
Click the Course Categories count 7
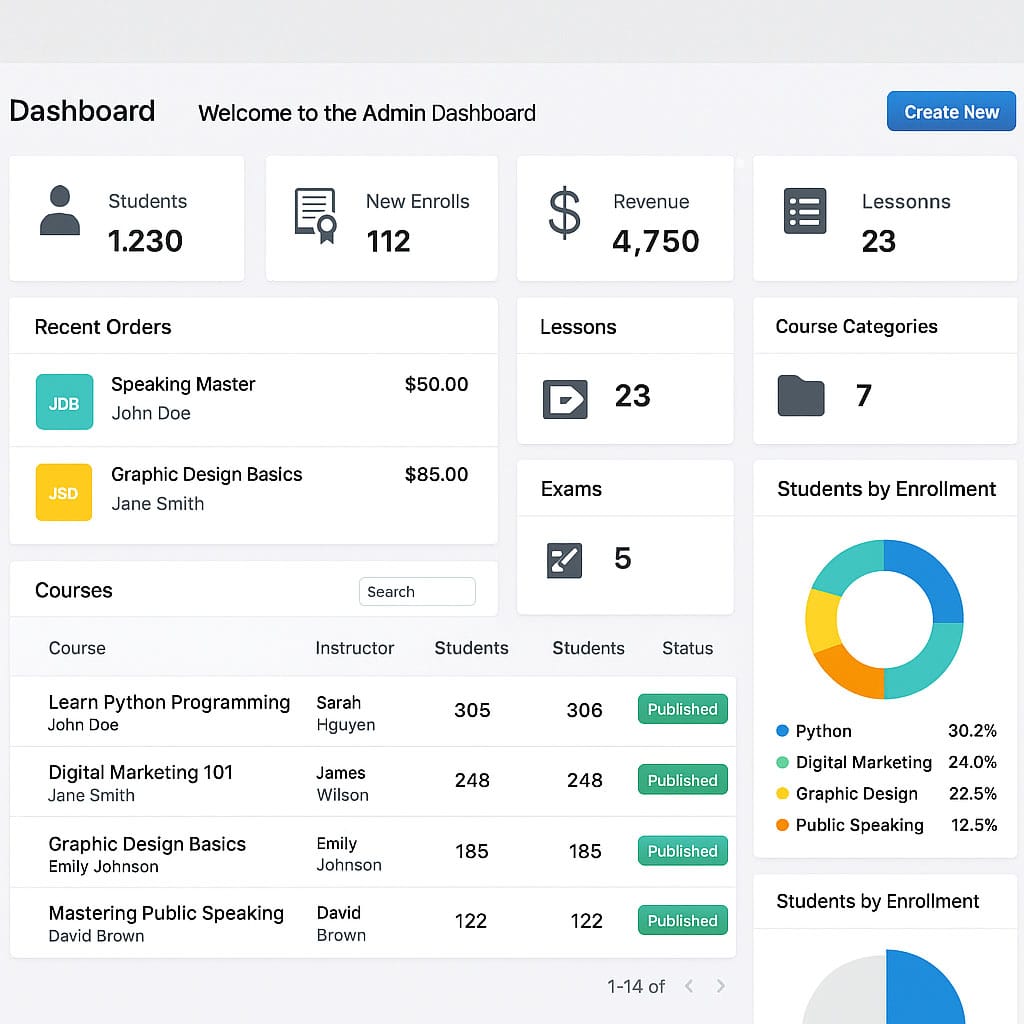click(x=863, y=395)
